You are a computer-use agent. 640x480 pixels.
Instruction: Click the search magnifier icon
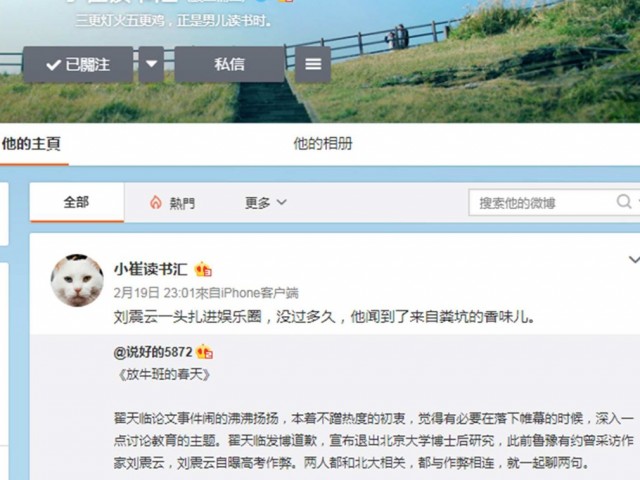pyautogui.click(x=624, y=202)
